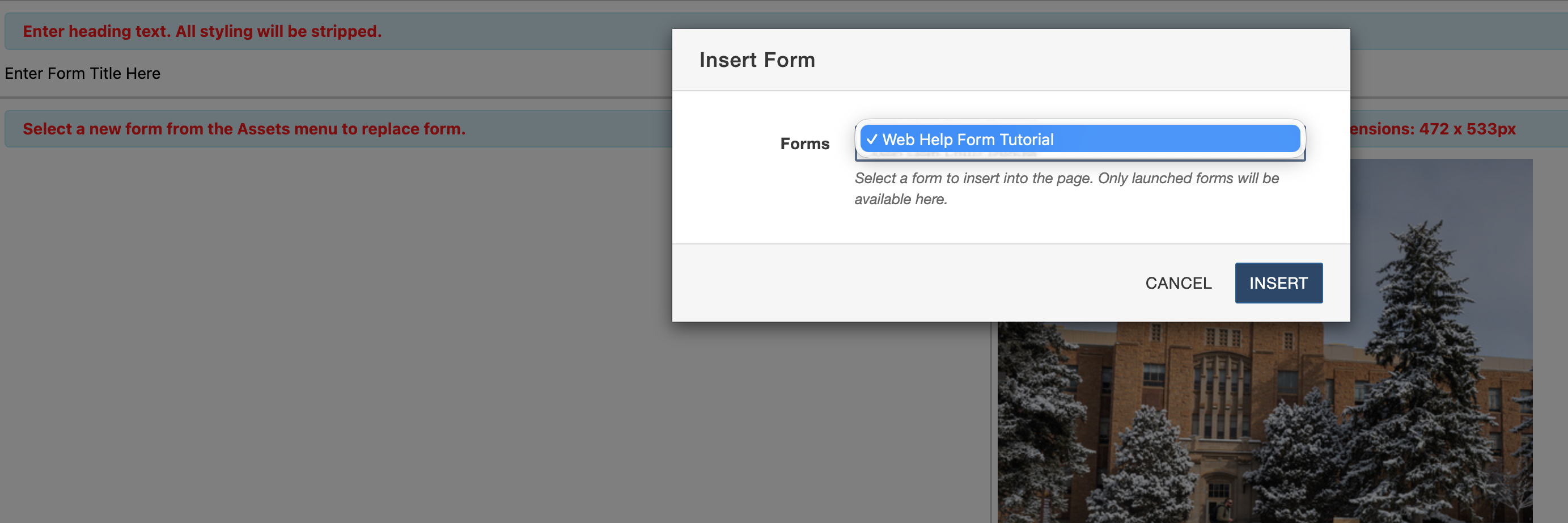Click the Forms field label
The image size is (1568, 523).
click(805, 144)
